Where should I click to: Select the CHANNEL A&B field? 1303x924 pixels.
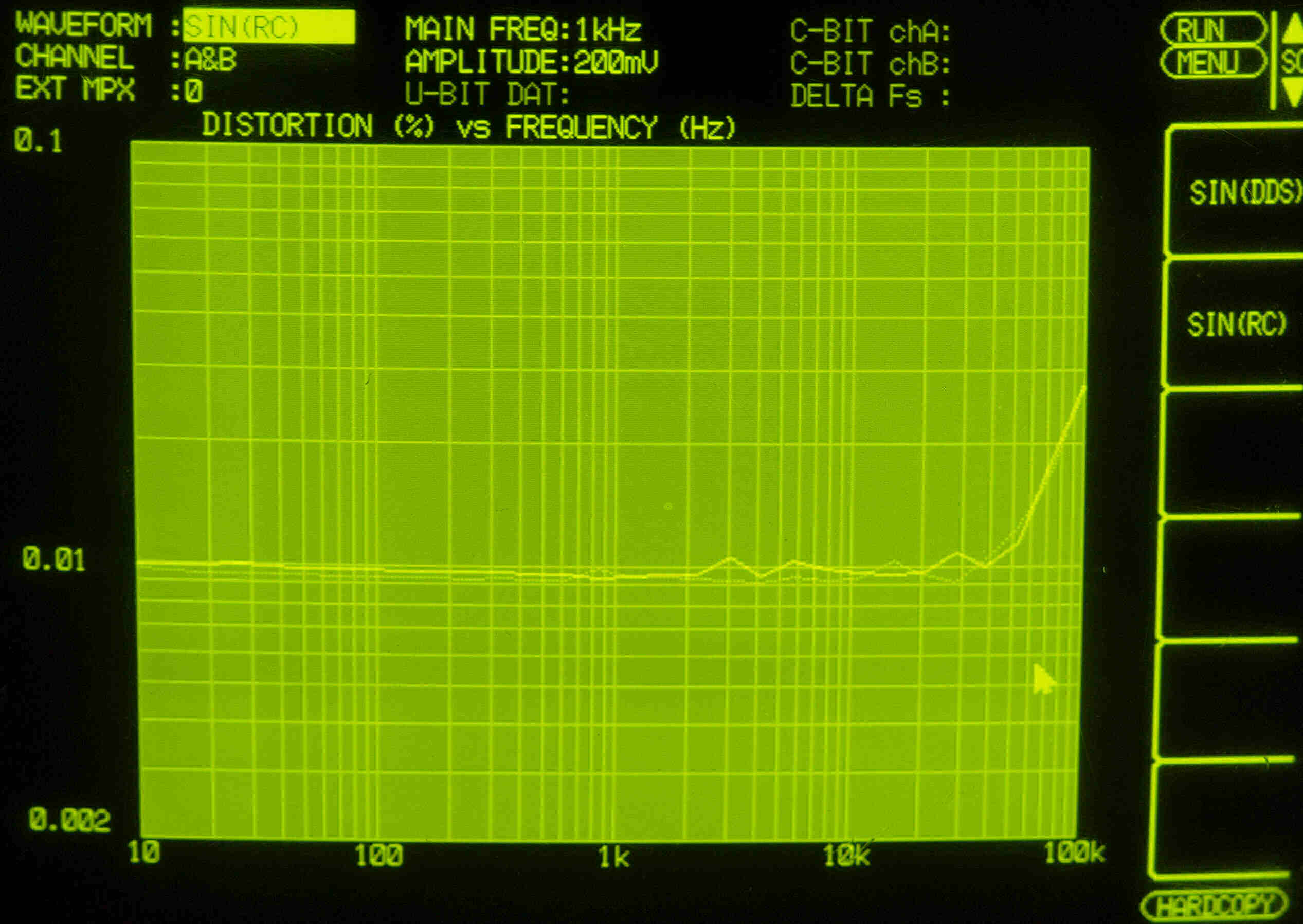click(210, 59)
